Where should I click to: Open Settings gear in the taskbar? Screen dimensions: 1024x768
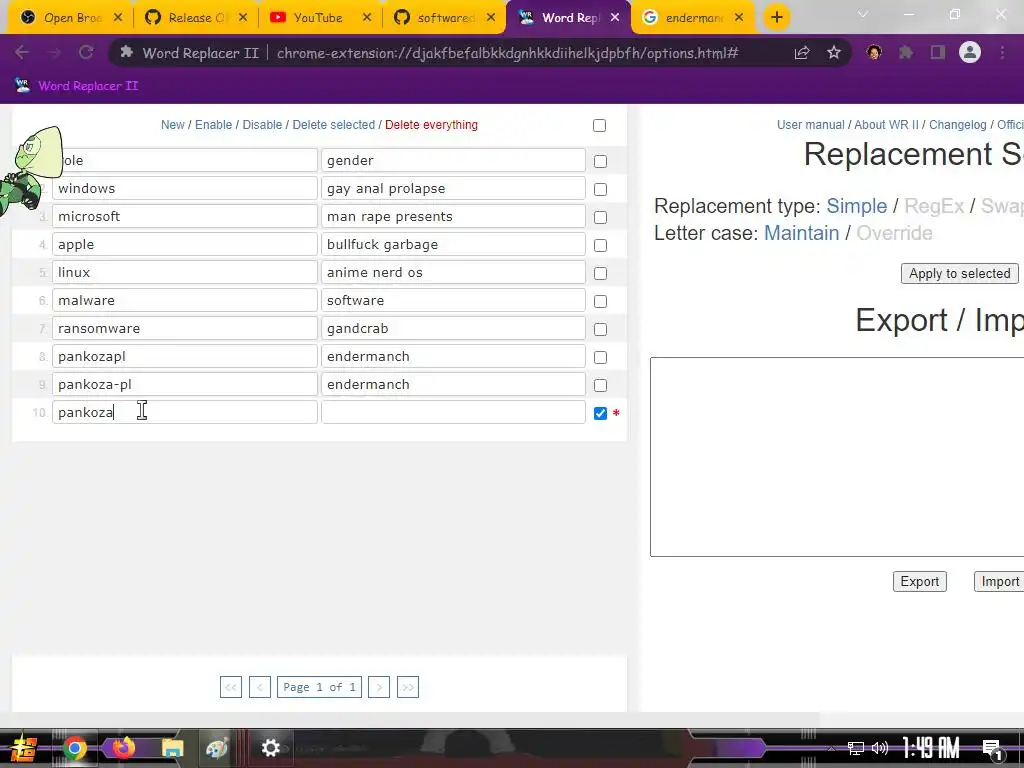pos(270,748)
